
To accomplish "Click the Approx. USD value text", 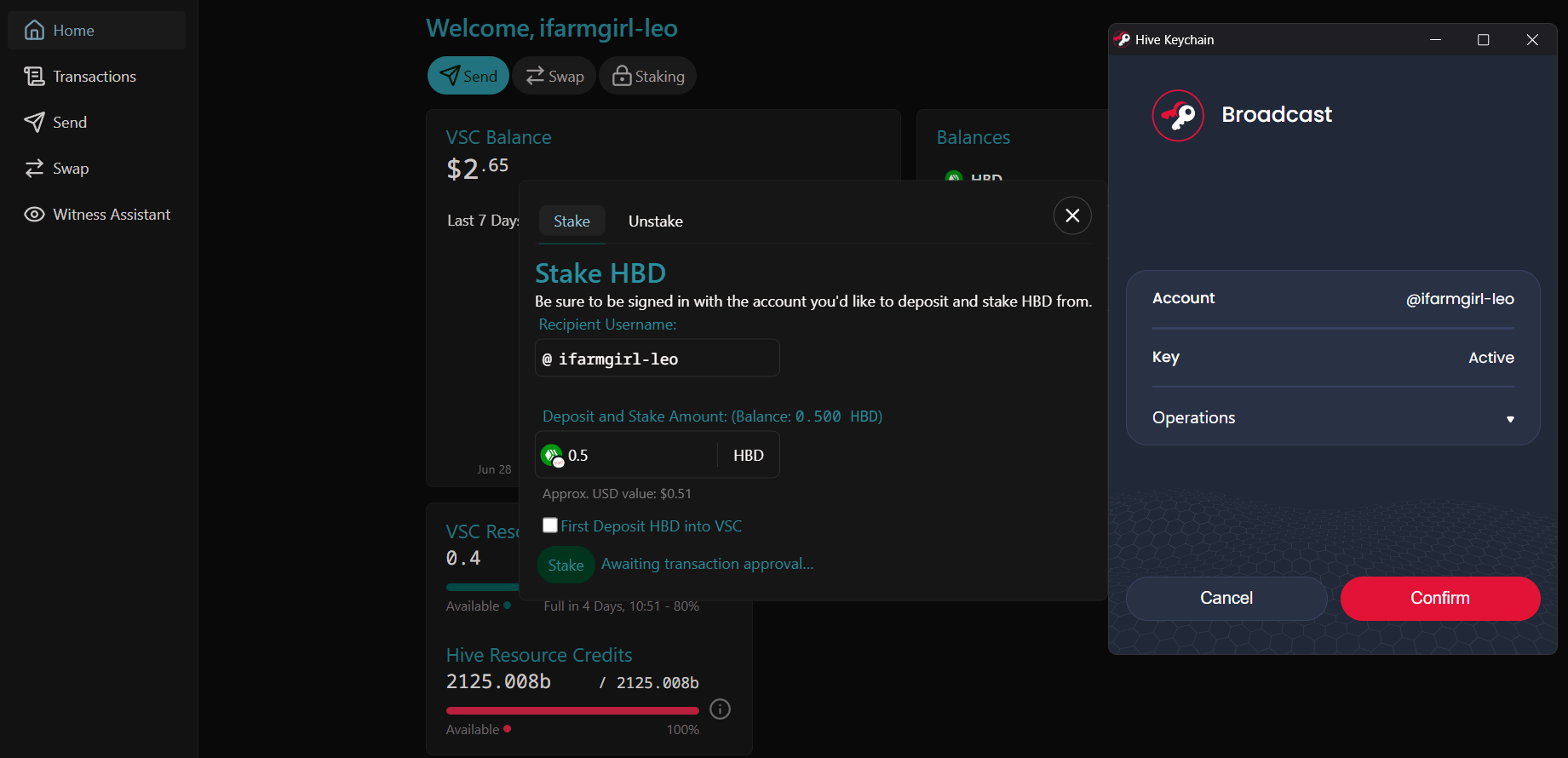I will (617, 494).
